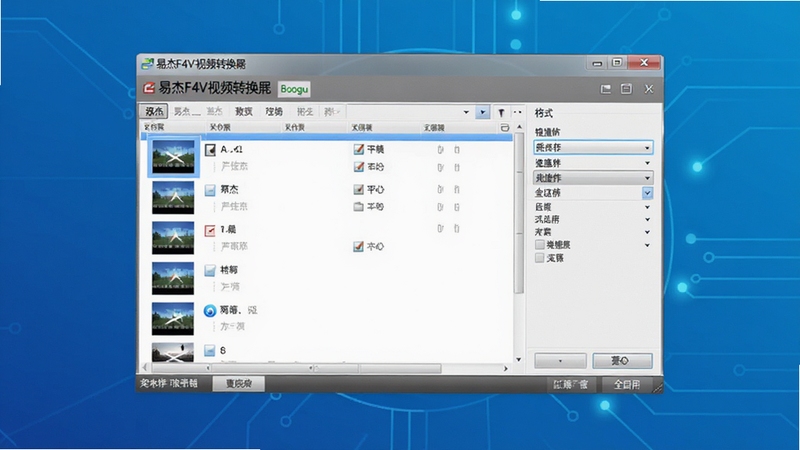This screenshot has width=800, height=450.
Task: Click the light gray button in the status bar
Action: 238,384
